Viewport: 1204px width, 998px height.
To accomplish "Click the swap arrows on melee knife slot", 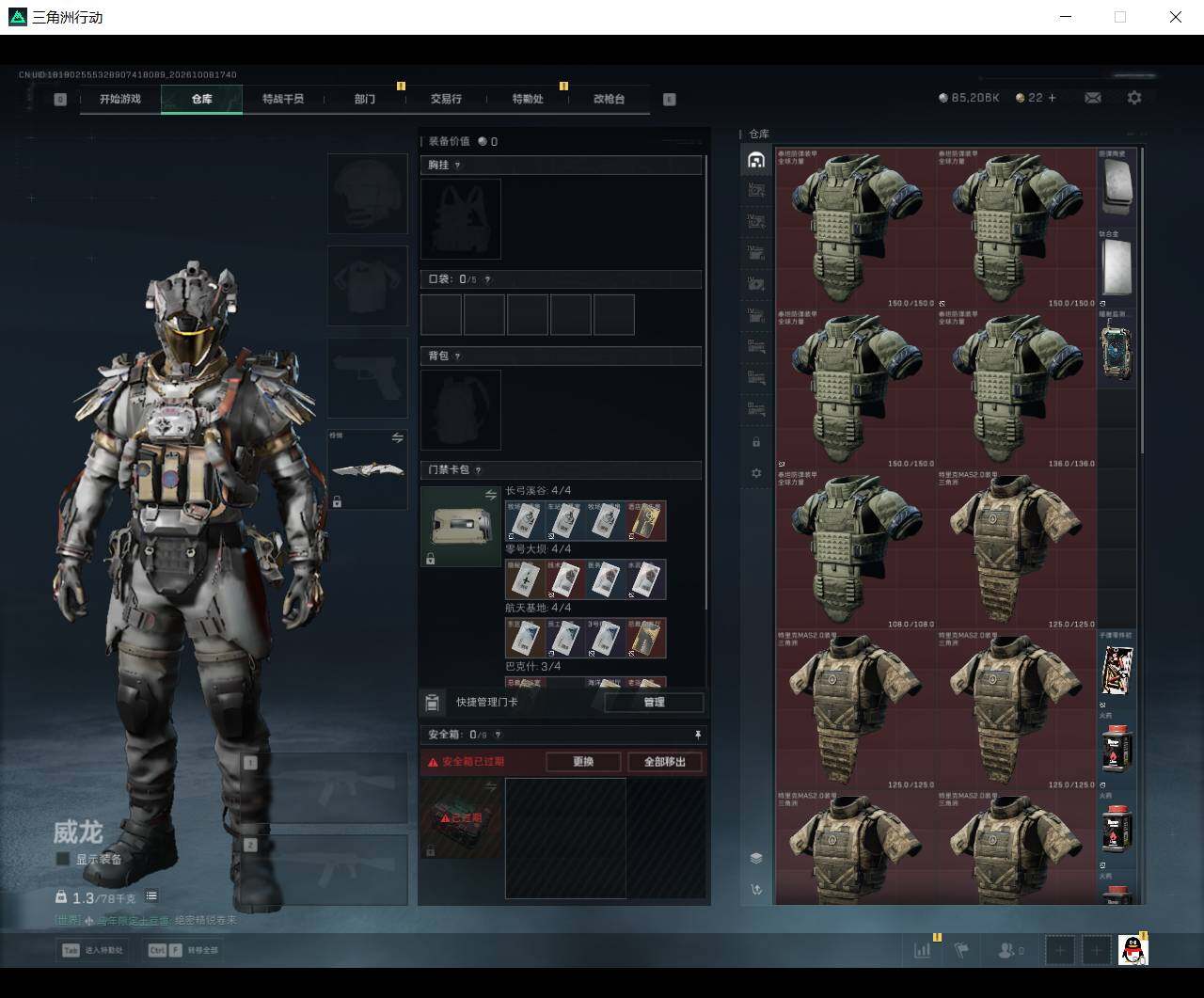I will coord(397,437).
